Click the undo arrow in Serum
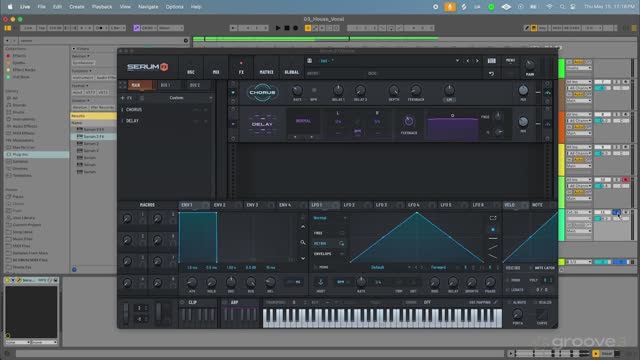Image resolution: width=640 pixels, height=360 pixels. [x=491, y=73]
